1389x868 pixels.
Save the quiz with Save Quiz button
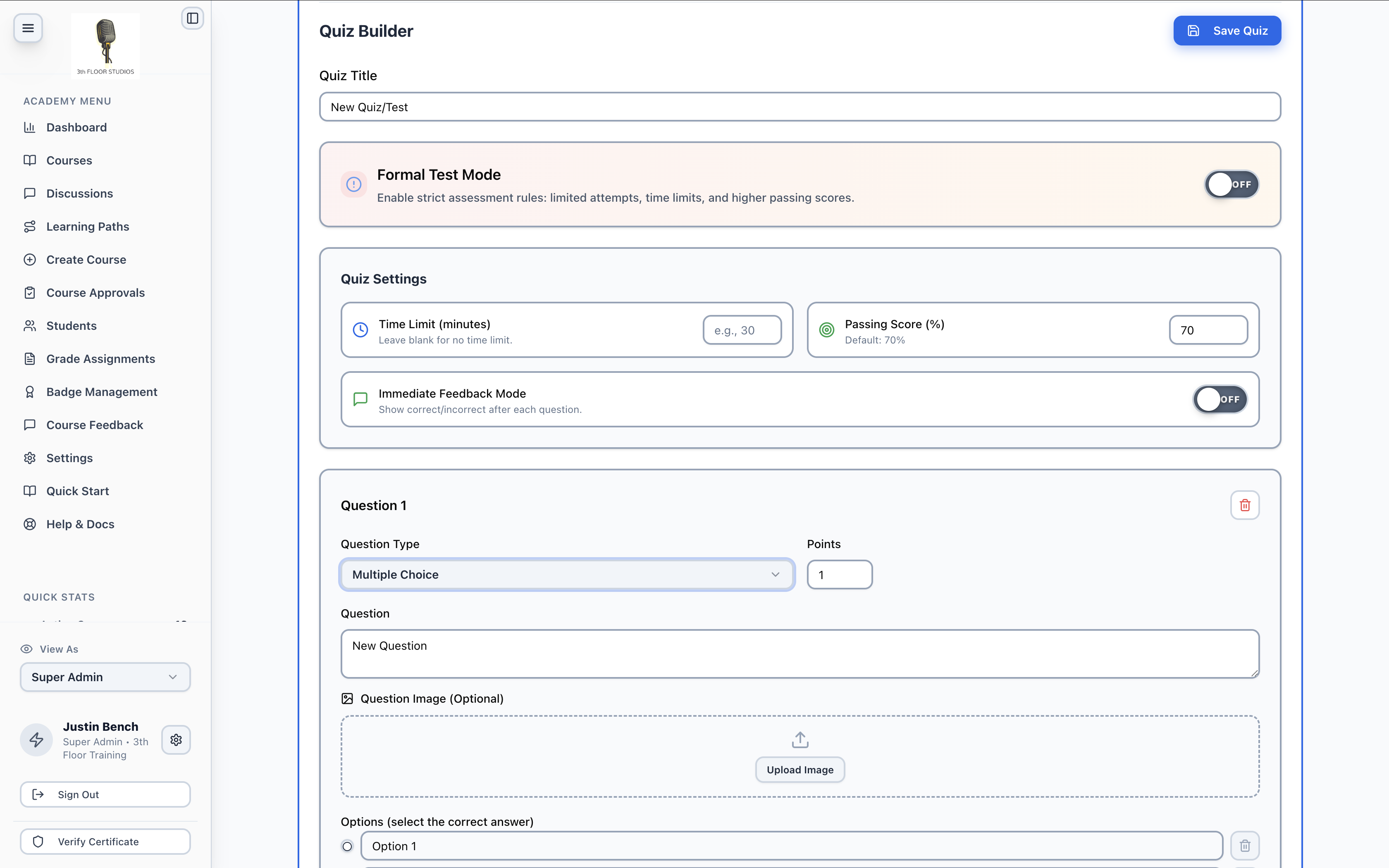click(1227, 31)
